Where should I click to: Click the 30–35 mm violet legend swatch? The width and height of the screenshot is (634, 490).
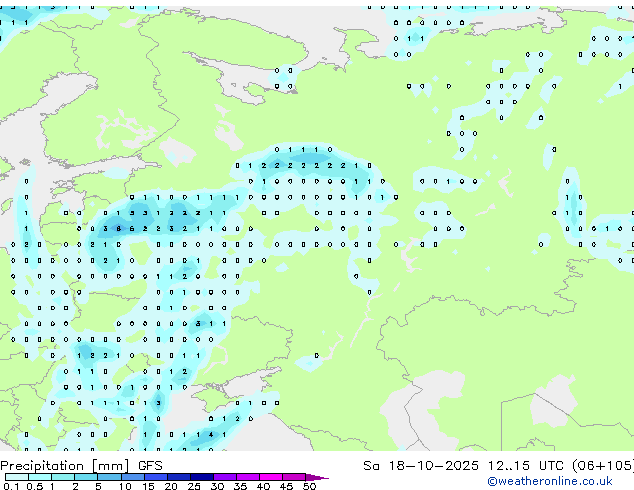point(225,477)
